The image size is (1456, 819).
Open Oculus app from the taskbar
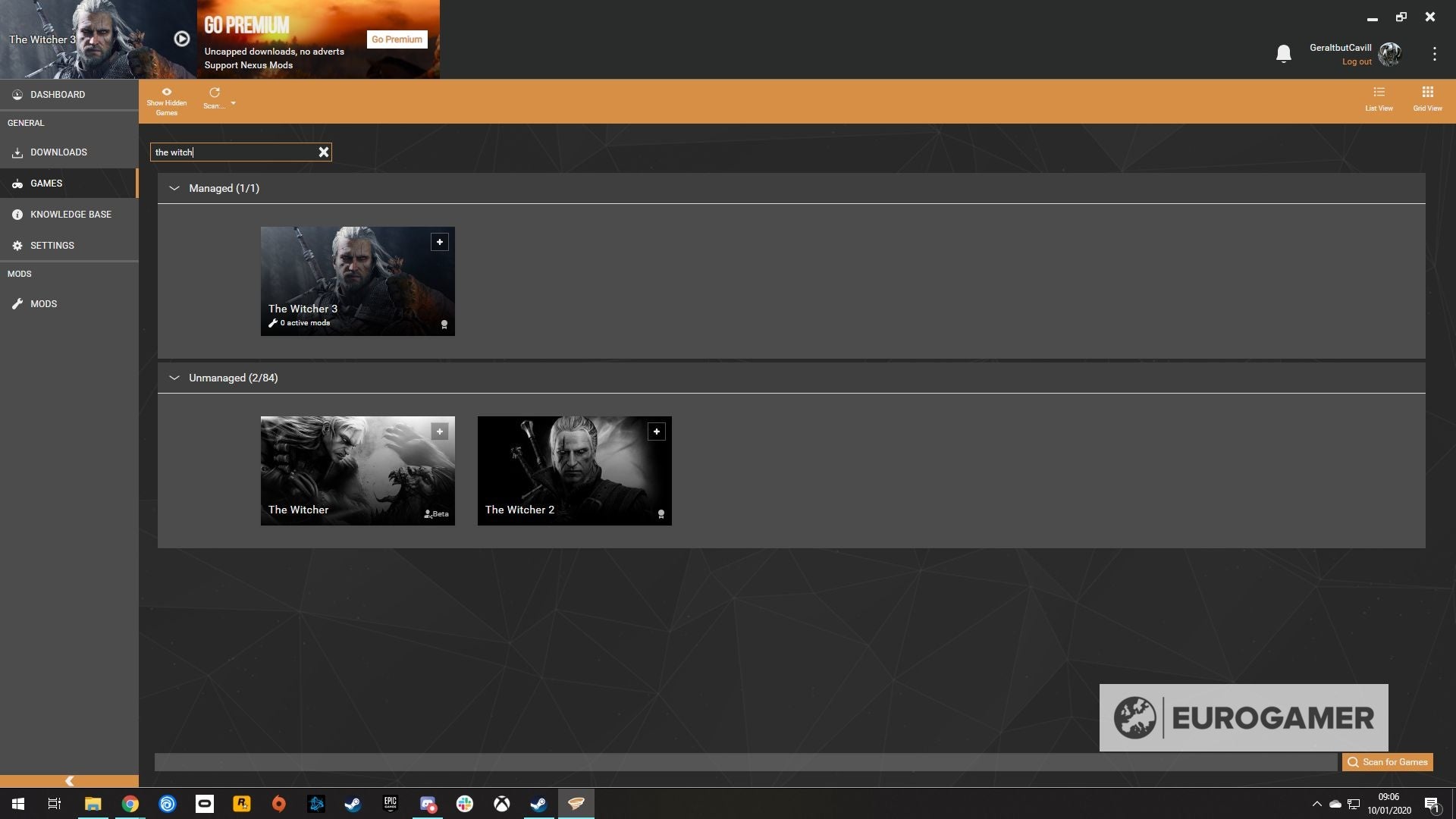click(x=205, y=804)
